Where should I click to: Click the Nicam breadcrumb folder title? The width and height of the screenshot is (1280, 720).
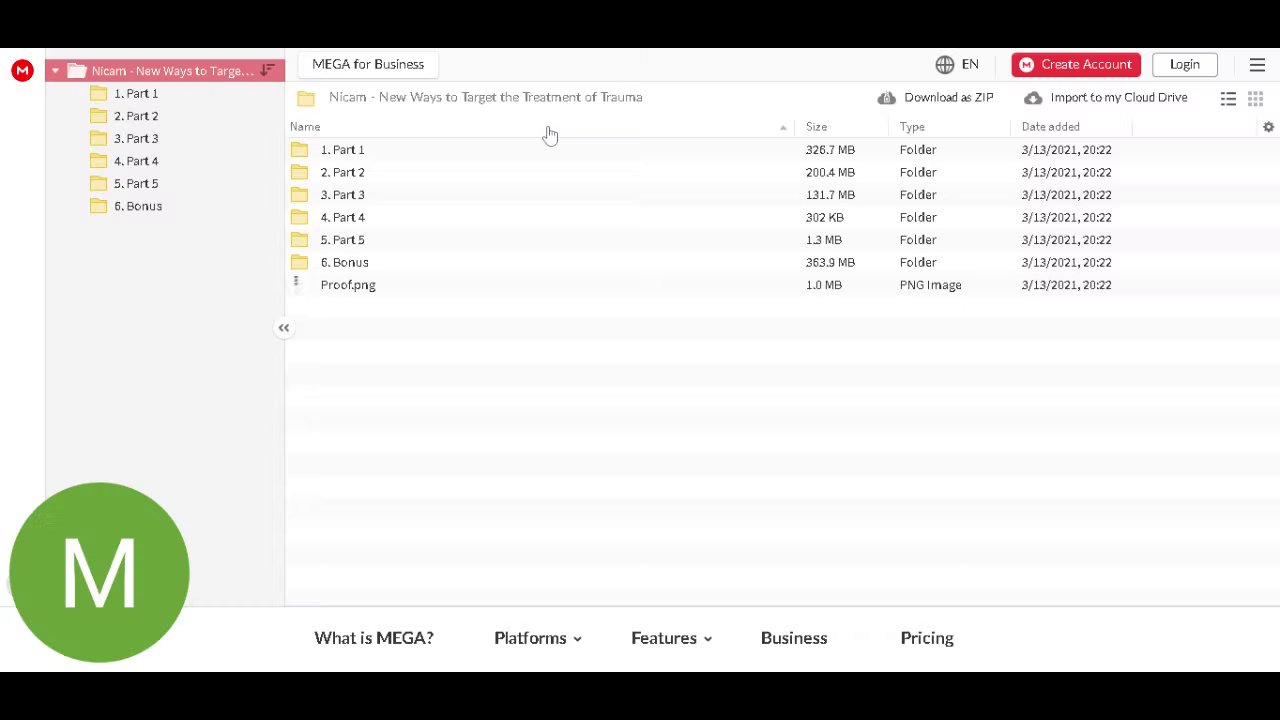(486, 97)
